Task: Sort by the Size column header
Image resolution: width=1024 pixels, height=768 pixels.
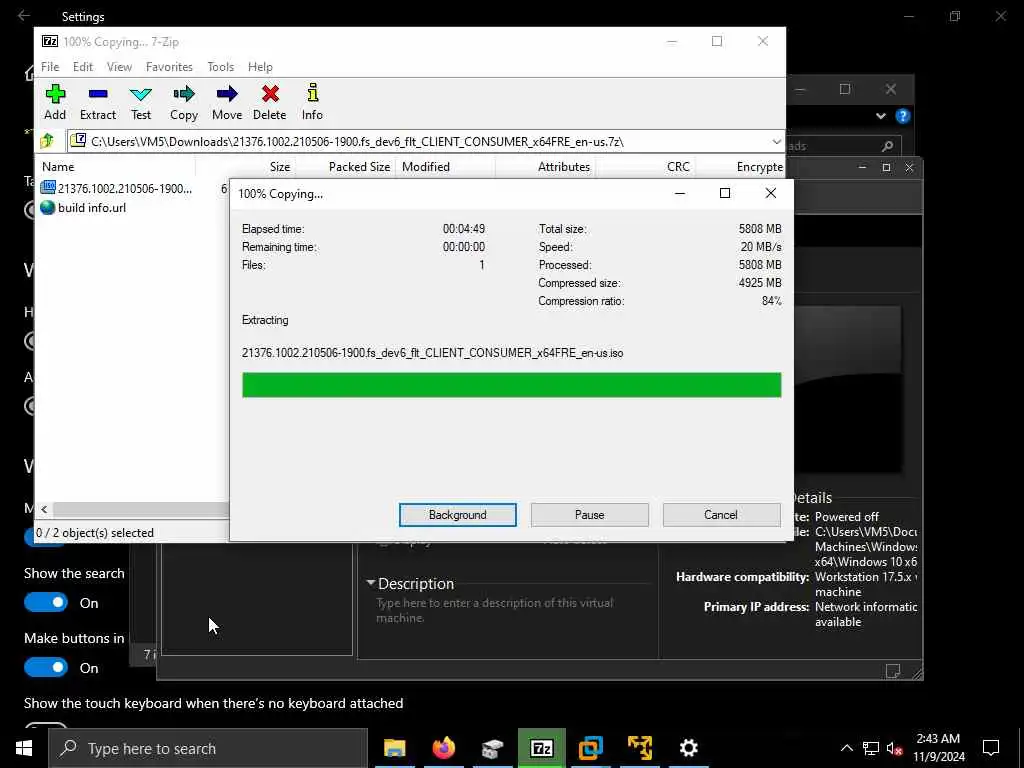Action: 245,167
